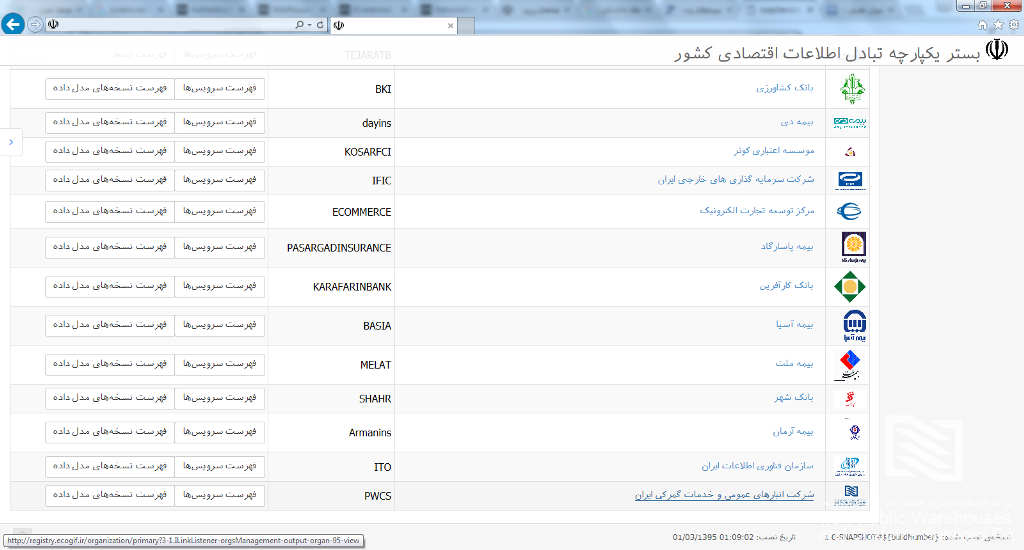Image resolution: width=1024 pixels, height=550 pixels.
Task: Click فهرست سرویس‌ها button in dayins row
Action: (x=219, y=122)
